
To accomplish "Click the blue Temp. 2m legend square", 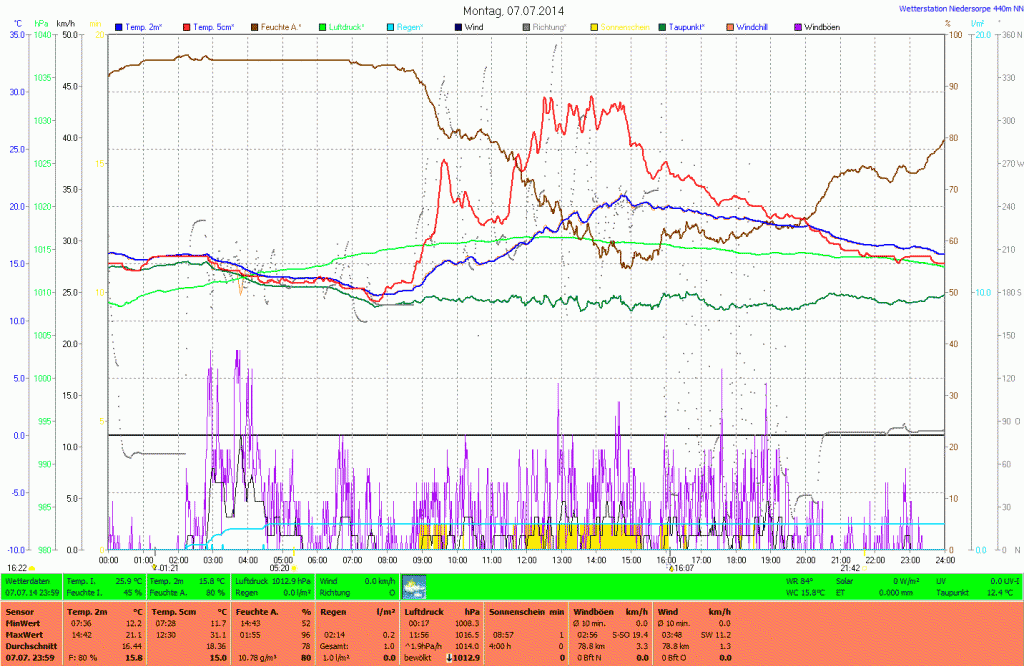I will (x=119, y=26).
